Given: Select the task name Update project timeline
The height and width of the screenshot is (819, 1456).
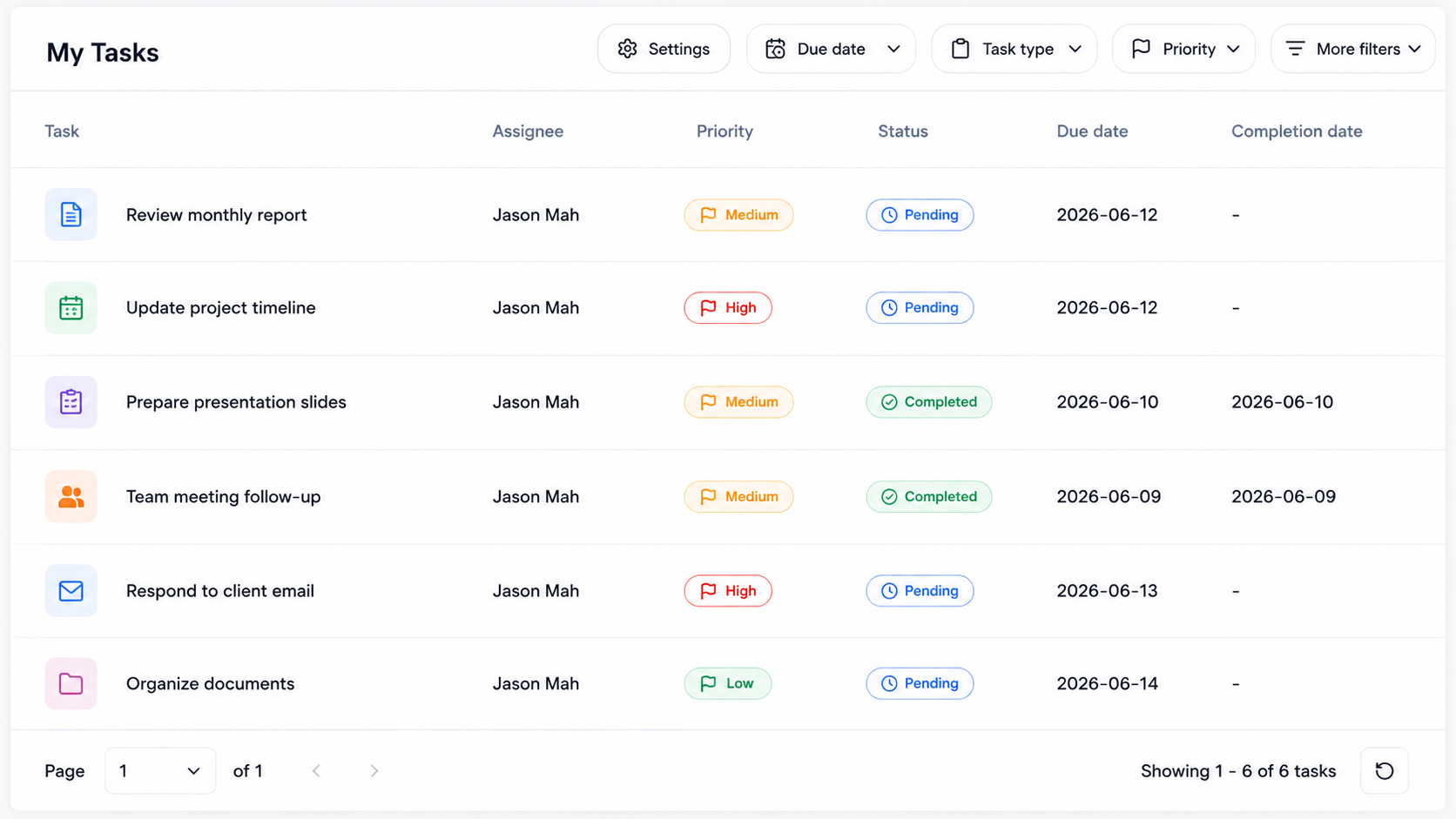Looking at the screenshot, I should (221, 308).
